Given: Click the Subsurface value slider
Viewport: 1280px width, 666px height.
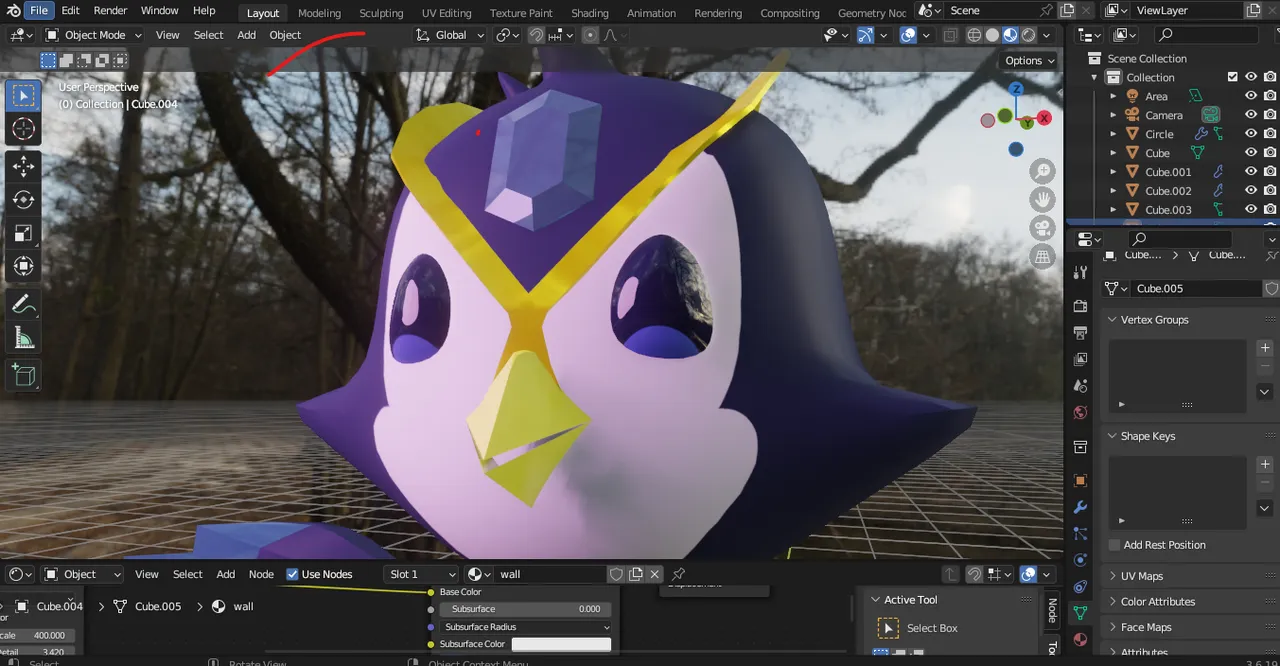Looking at the screenshot, I should [x=525, y=609].
